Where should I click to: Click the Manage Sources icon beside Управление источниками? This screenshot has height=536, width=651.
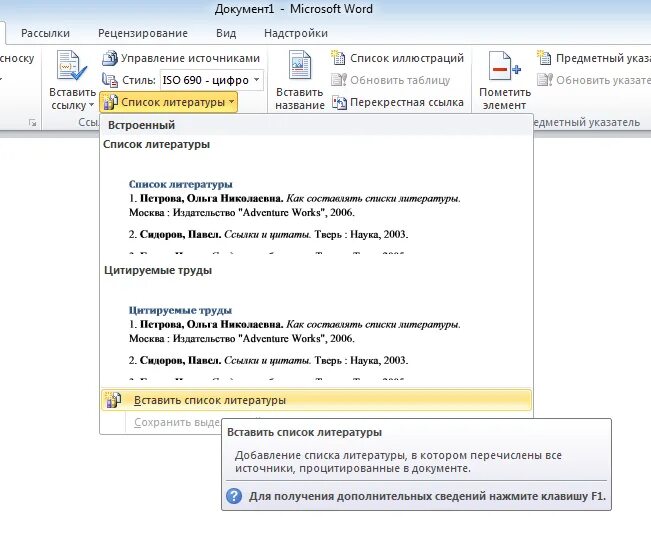click(x=110, y=58)
